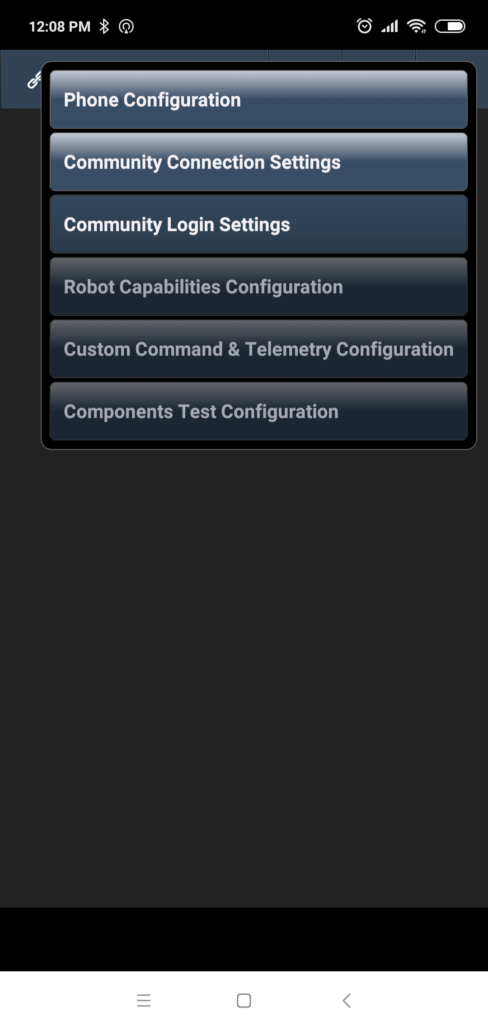The image size is (488, 1030).
Task: Tap the alarm clock status icon
Action: click(x=364, y=26)
